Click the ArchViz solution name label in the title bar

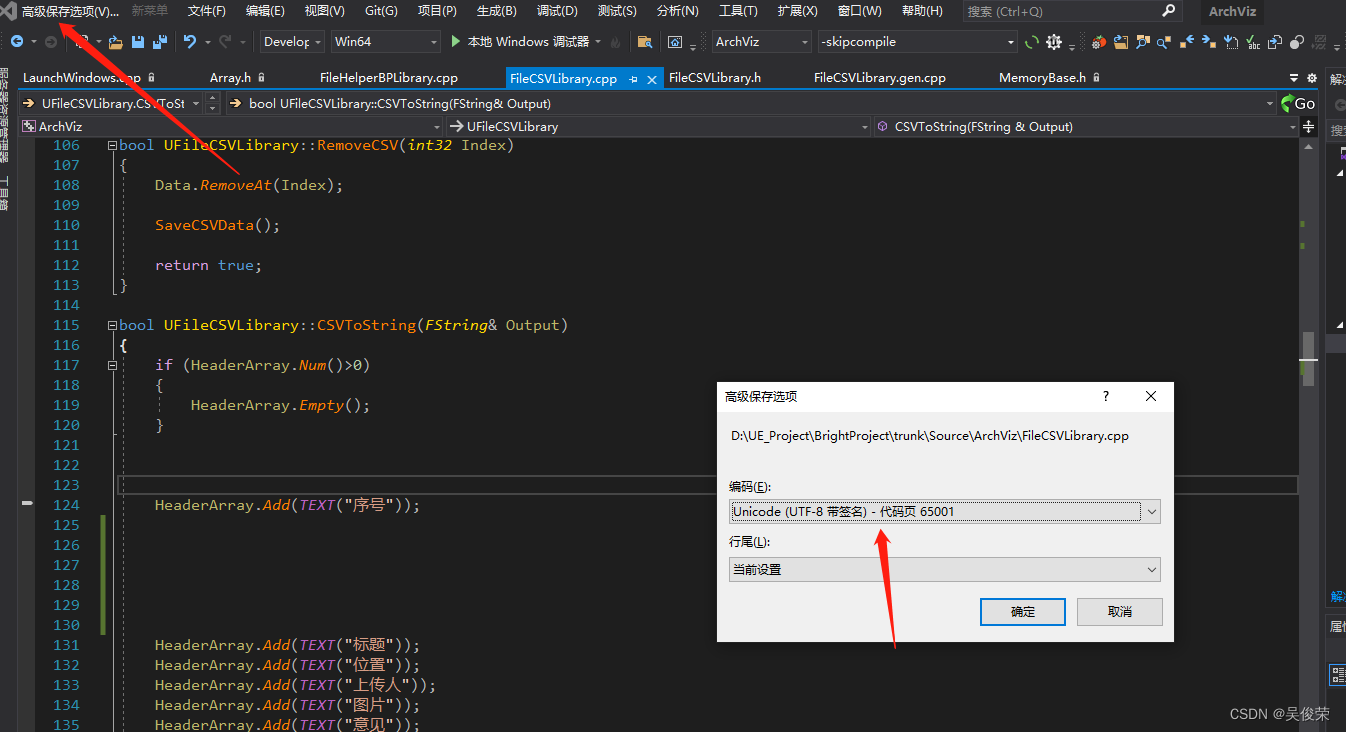coord(1232,11)
